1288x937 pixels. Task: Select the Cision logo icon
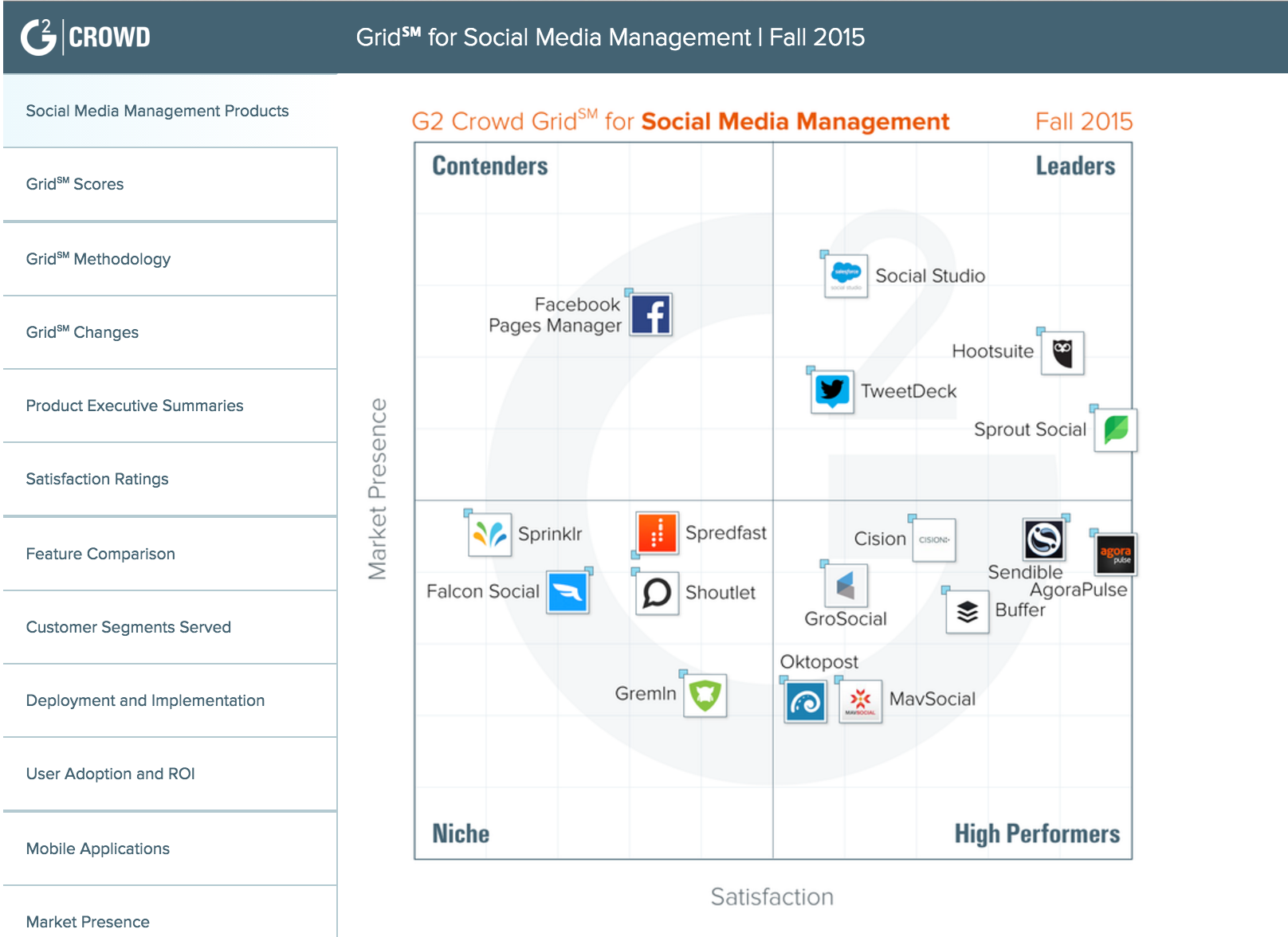click(x=934, y=539)
